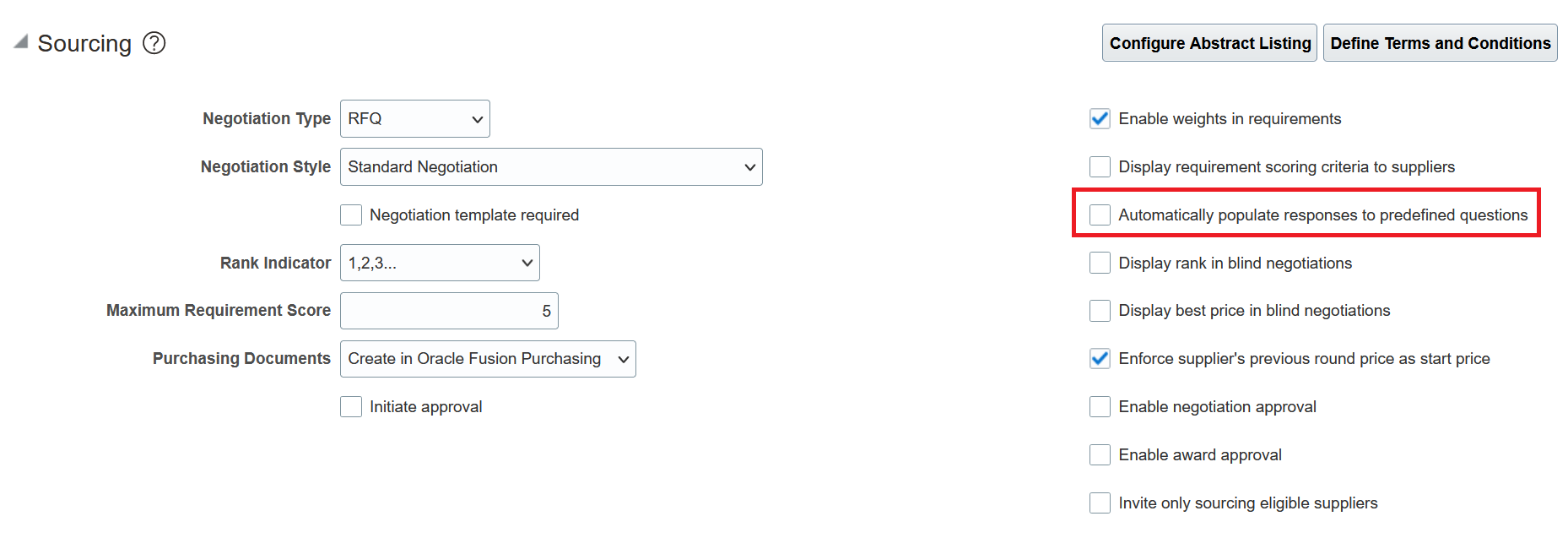Enable automatically populate responses to predefined questions
This screenshot has width=1568, height=538.
click(x=1100, y=215)
